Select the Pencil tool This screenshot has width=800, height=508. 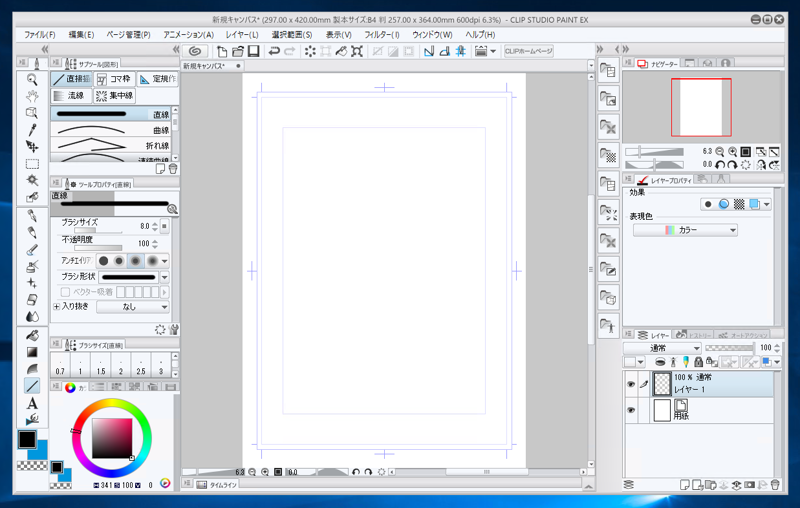click(x=32, y=233)
